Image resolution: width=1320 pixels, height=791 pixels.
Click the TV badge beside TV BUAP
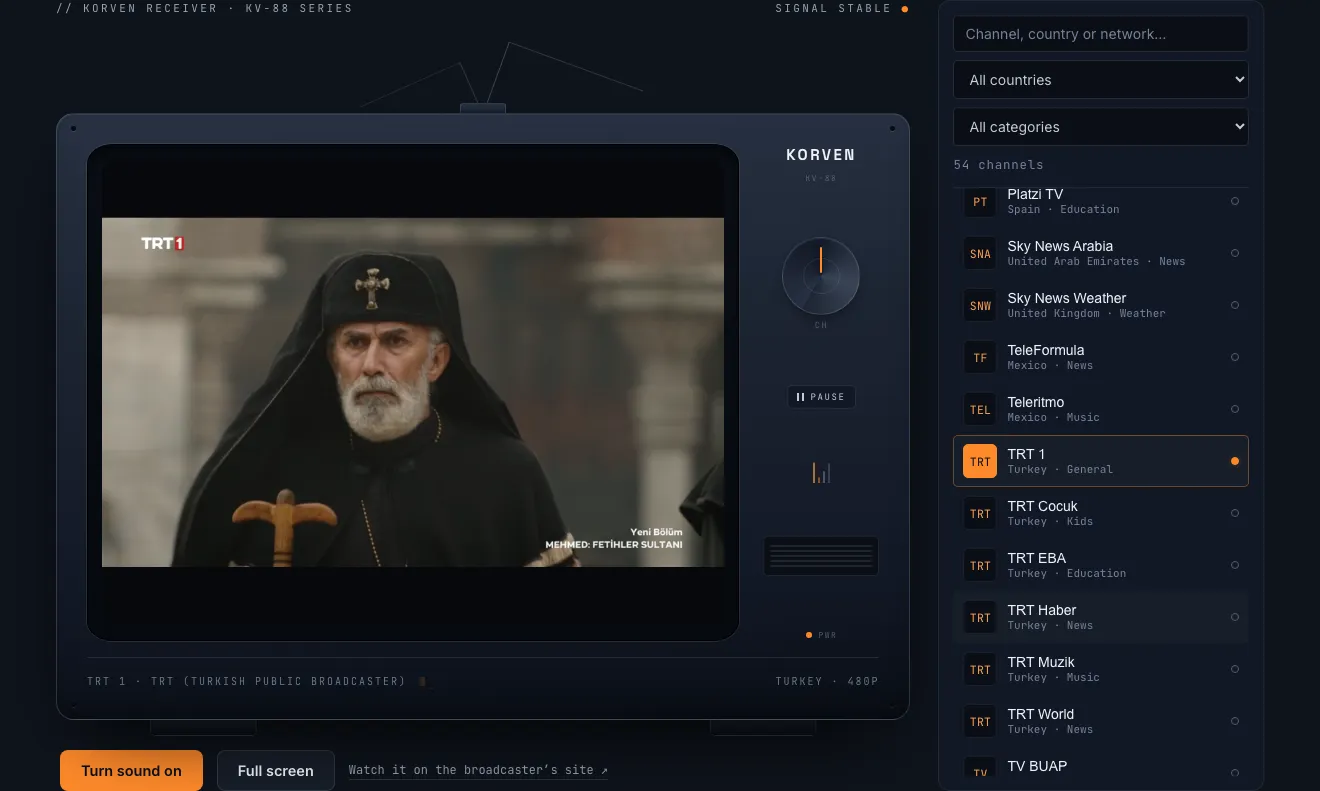(x=980, y=770)
